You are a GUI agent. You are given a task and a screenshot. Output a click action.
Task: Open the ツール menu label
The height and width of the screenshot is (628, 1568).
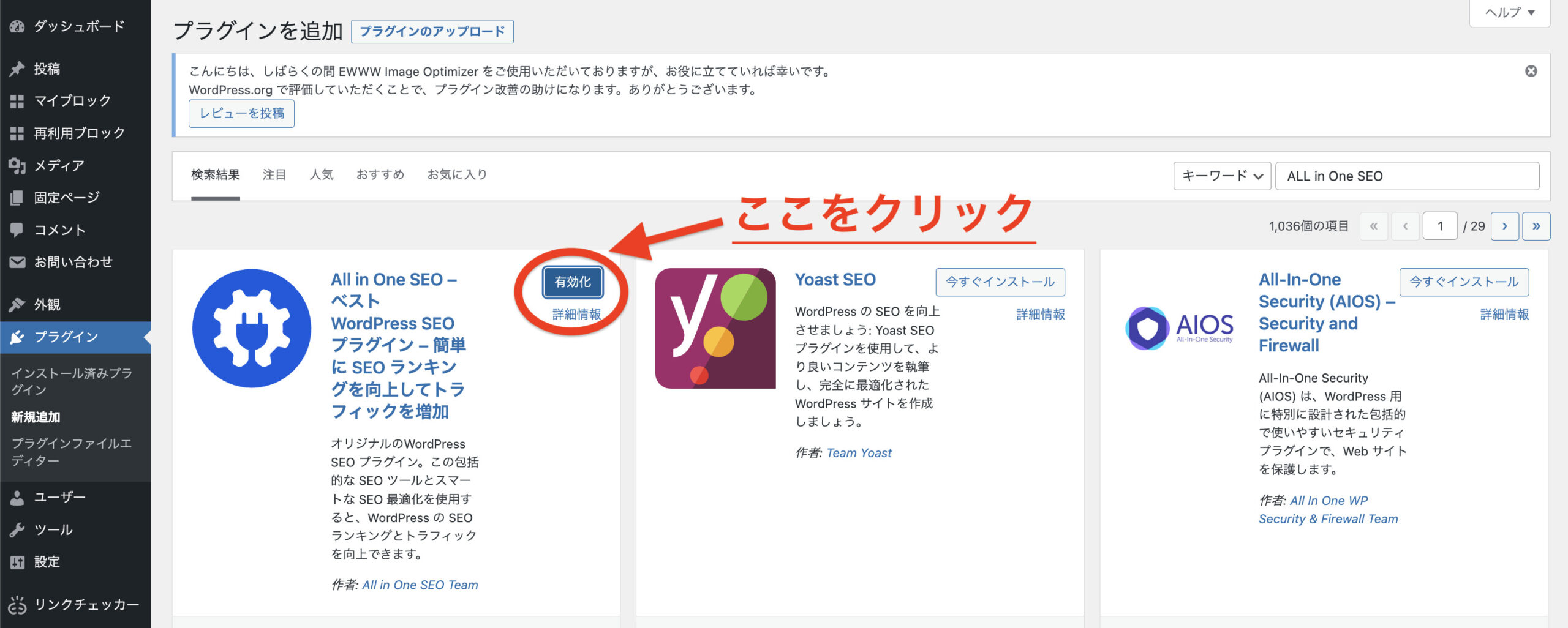(53, 530)
